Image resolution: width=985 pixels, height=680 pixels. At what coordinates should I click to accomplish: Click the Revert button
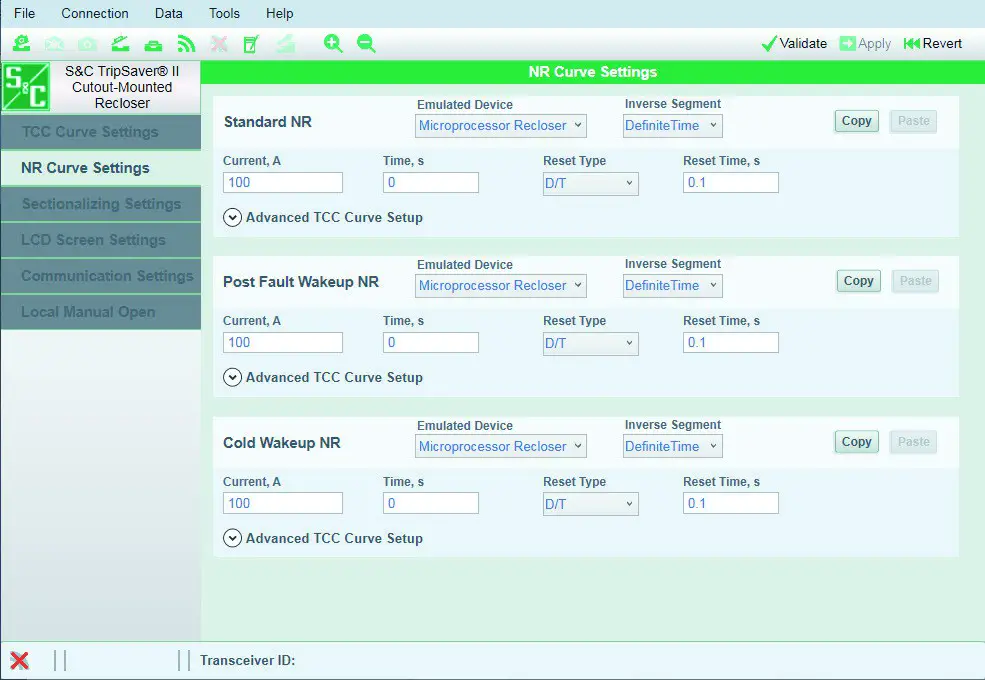point(932,43)
